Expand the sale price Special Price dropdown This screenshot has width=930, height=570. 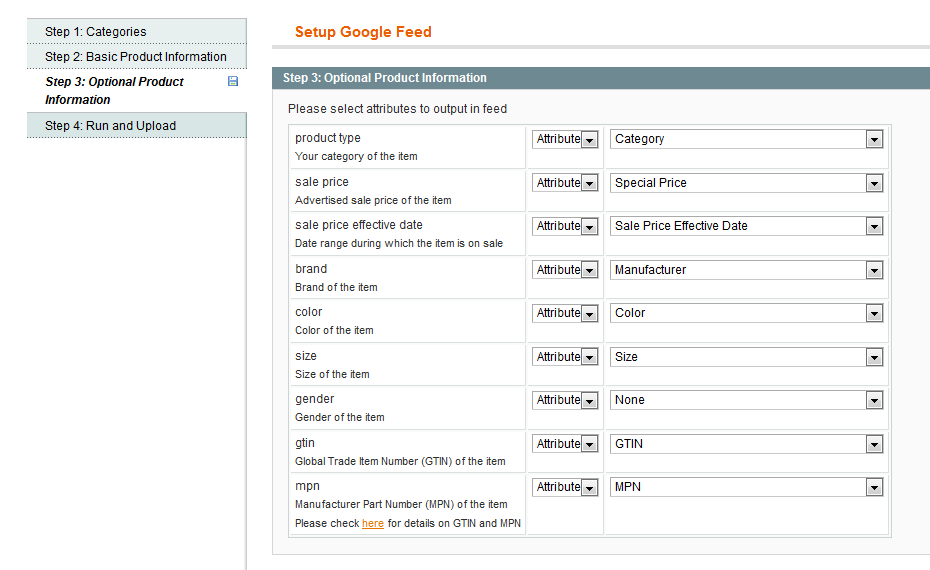(747, 183)
